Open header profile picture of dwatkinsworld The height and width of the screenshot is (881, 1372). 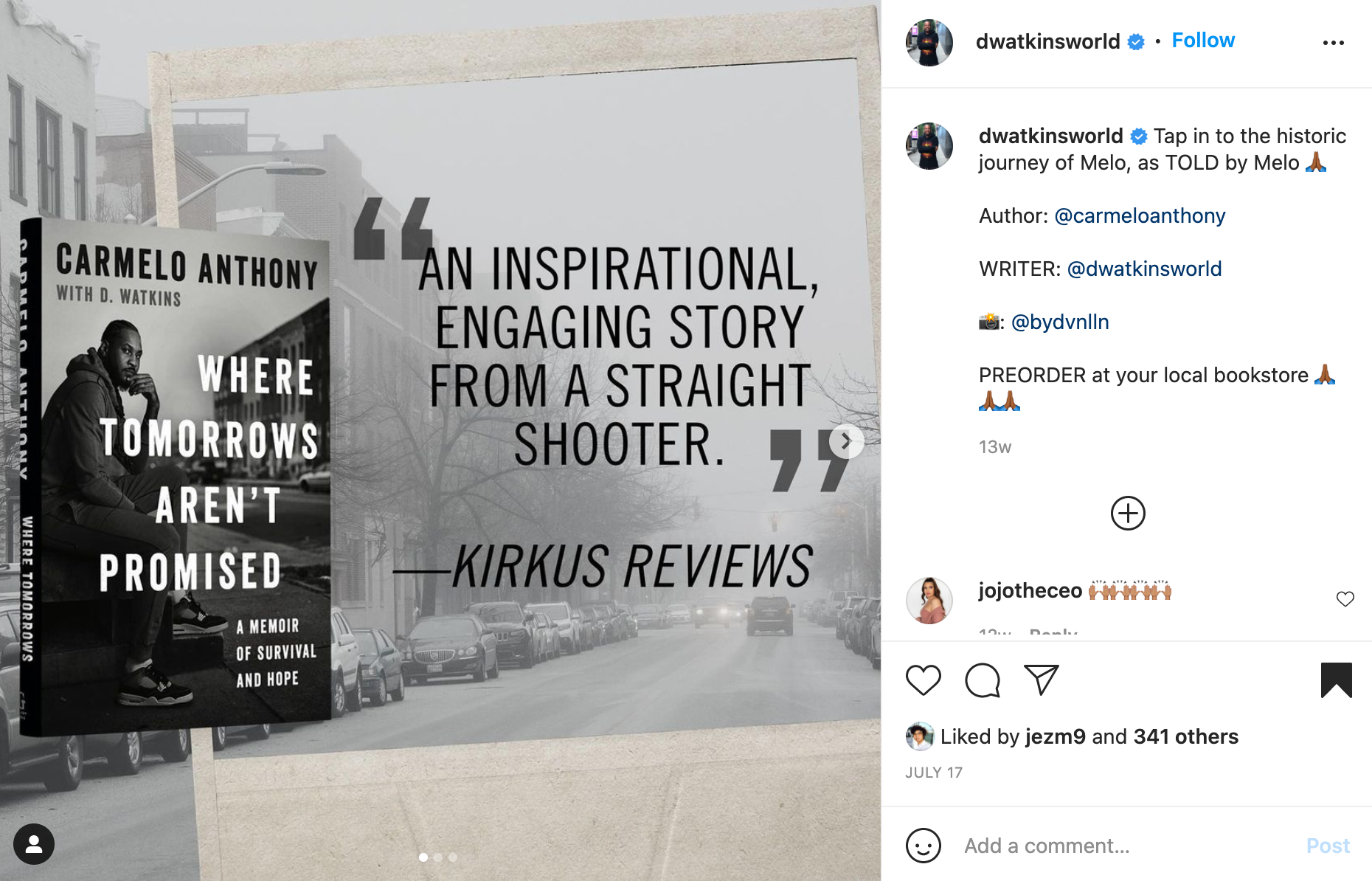click(x=929, y=43)
